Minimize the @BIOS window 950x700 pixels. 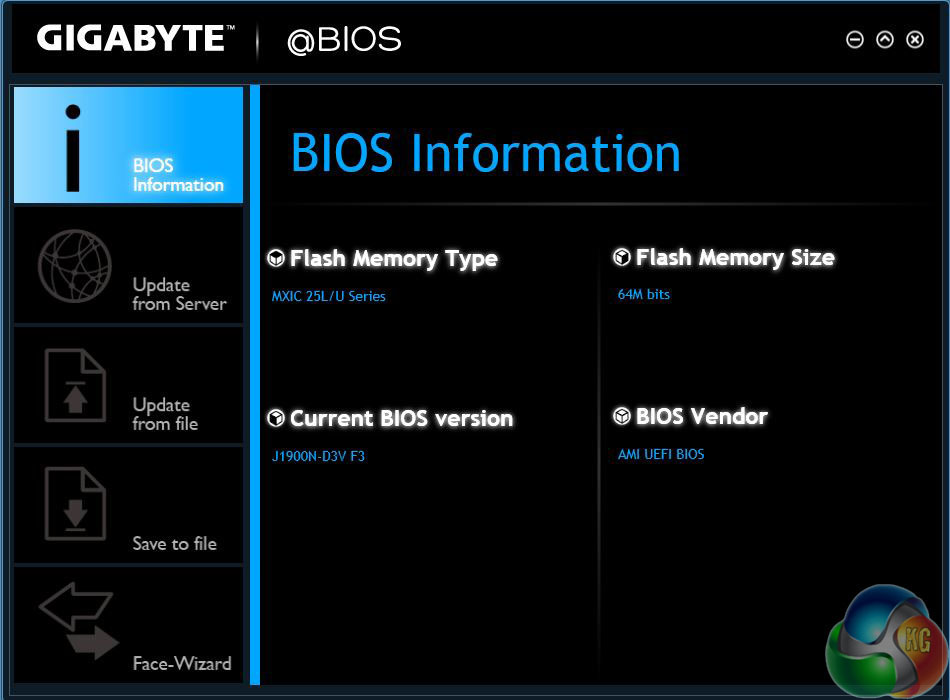click(x=854, y=40)
